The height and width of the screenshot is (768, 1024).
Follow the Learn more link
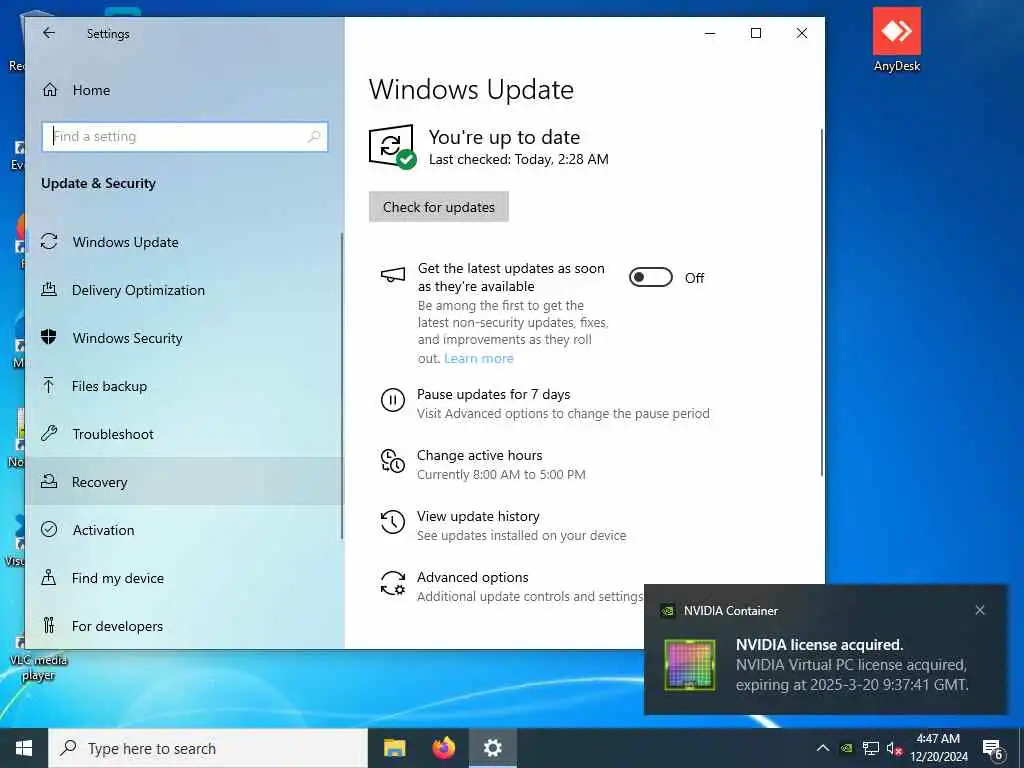[x=479, y=359]
